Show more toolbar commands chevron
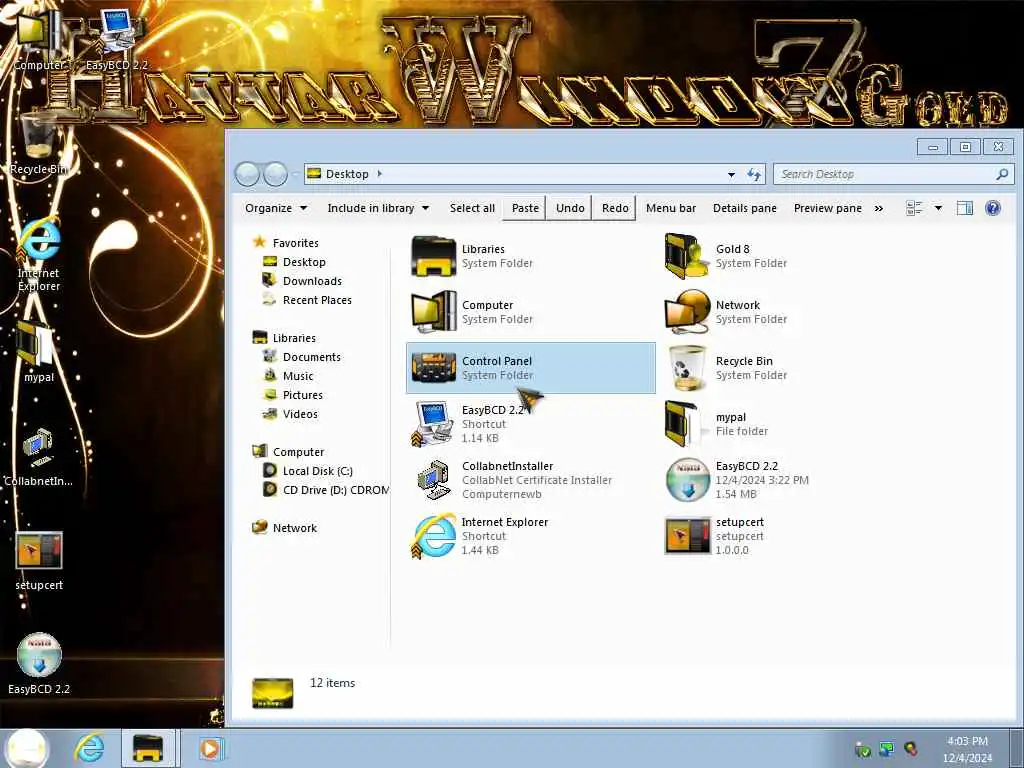Image resolution: width=1024 pixels, height=768 pixels. click(879, 208)
